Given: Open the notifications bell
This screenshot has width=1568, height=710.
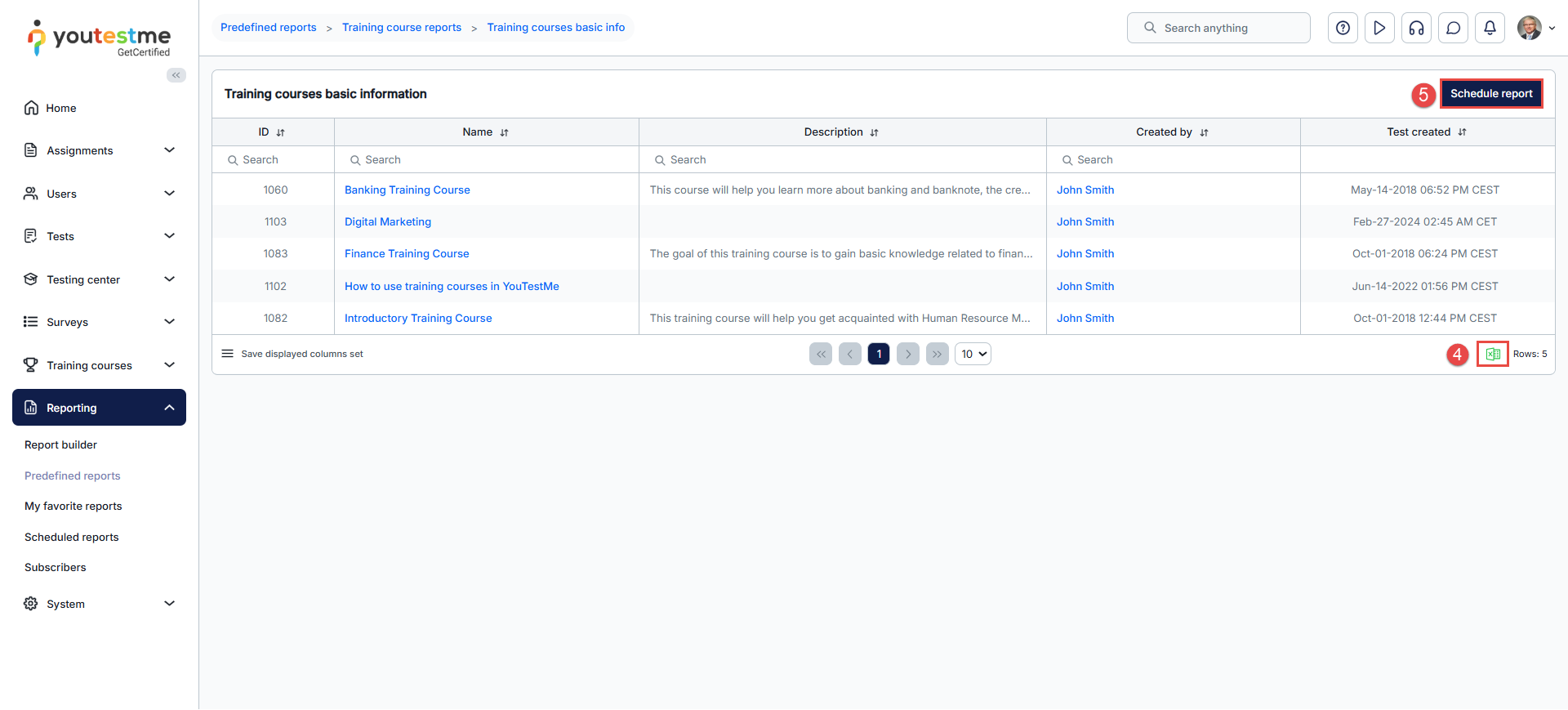Looking at the screenshot, I should (x=1490, y=28).
